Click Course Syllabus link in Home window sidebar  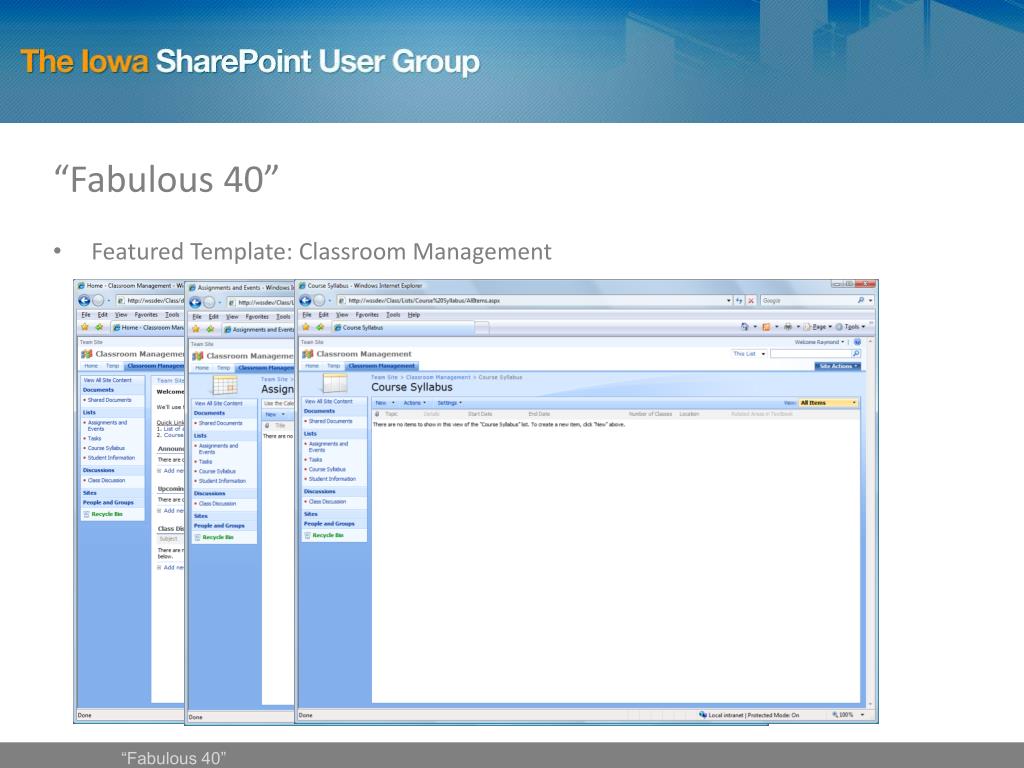click(x=106, y=448)
